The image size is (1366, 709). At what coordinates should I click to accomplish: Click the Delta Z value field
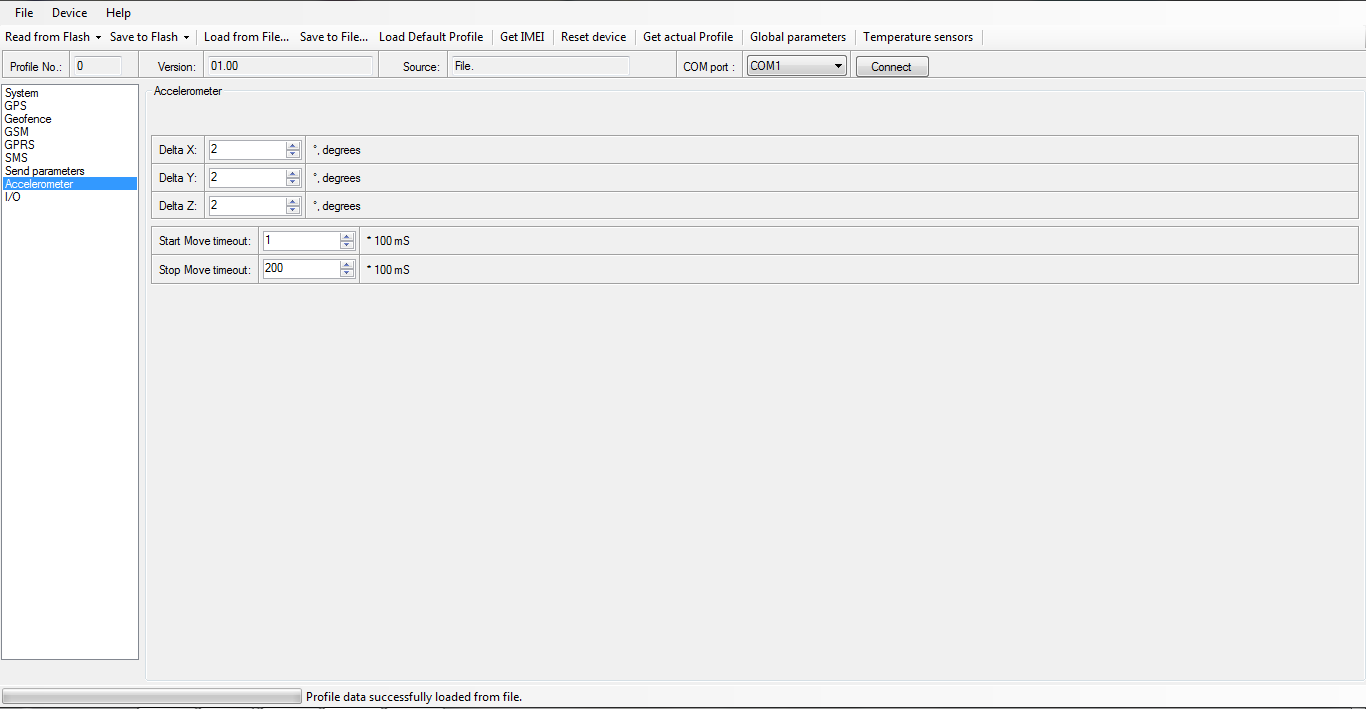click(x=247, y=205)
